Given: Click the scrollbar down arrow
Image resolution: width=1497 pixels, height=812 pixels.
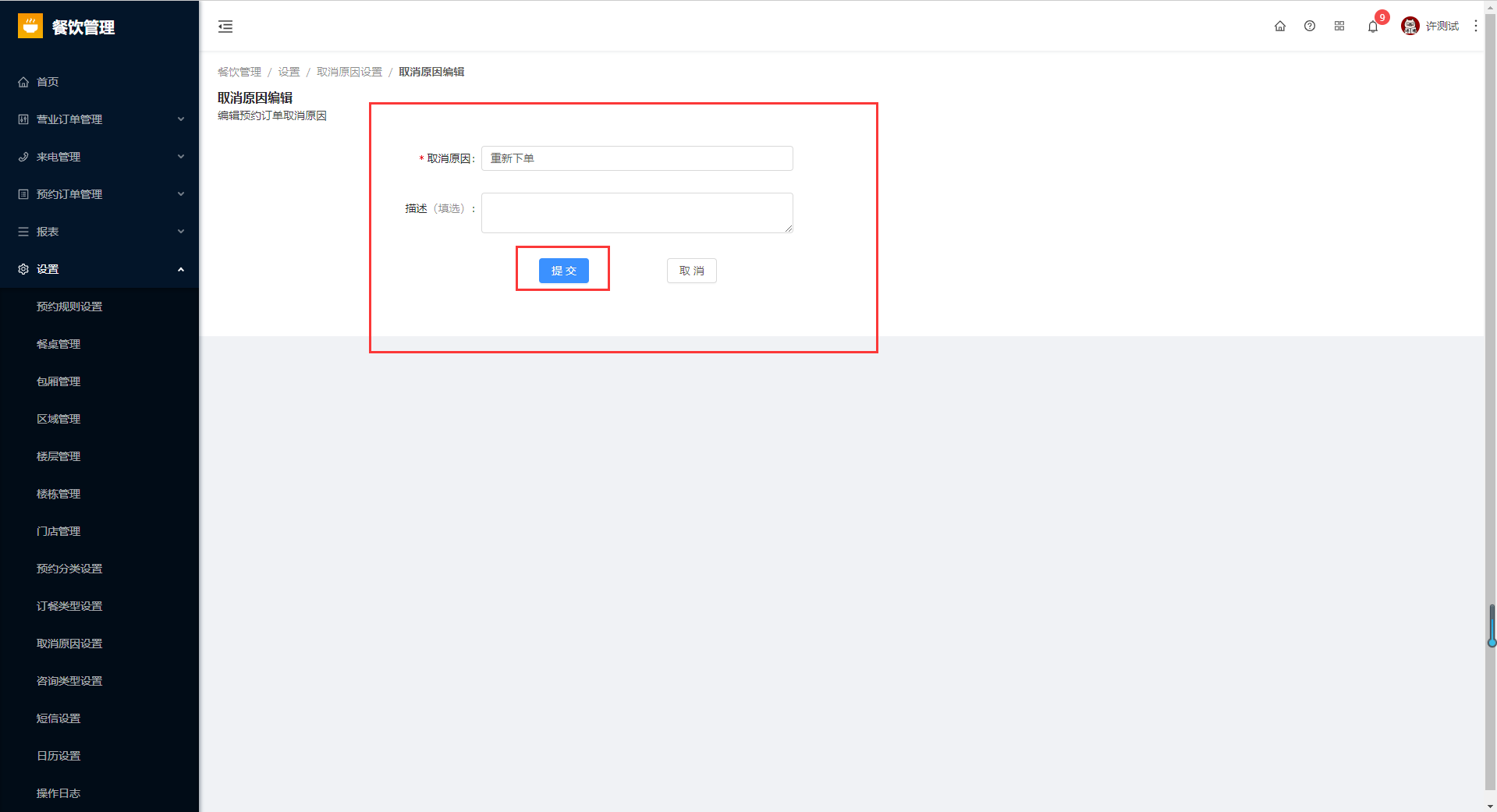Looking at the screenshot, I should pos(1491,806).
